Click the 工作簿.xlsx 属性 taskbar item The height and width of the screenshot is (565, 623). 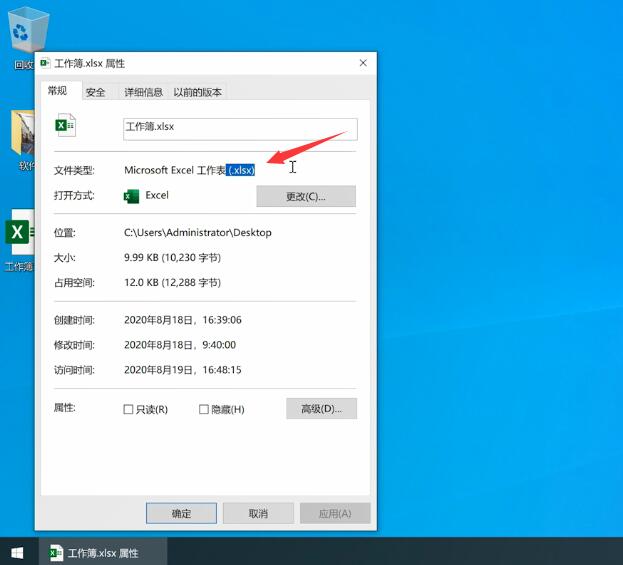tap(103, 552)
